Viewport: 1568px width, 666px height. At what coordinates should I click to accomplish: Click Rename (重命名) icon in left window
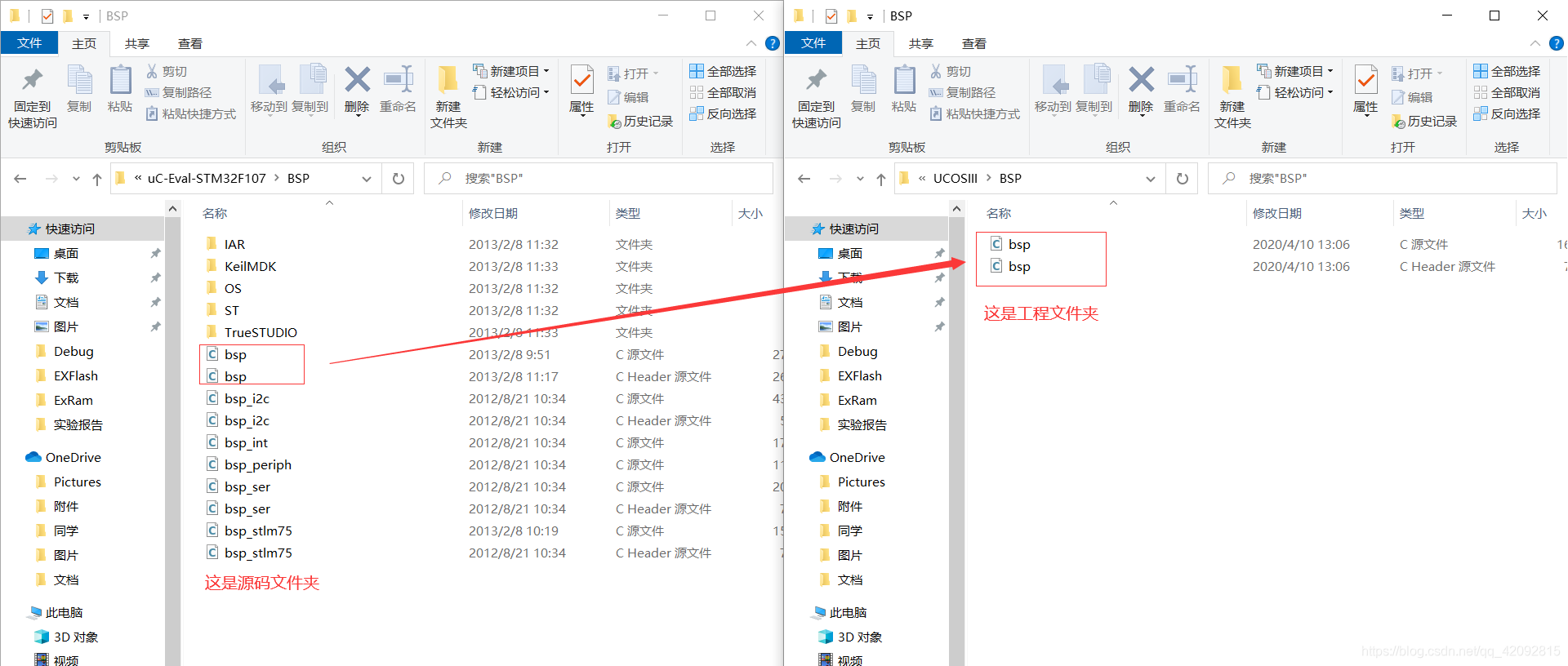399,79
